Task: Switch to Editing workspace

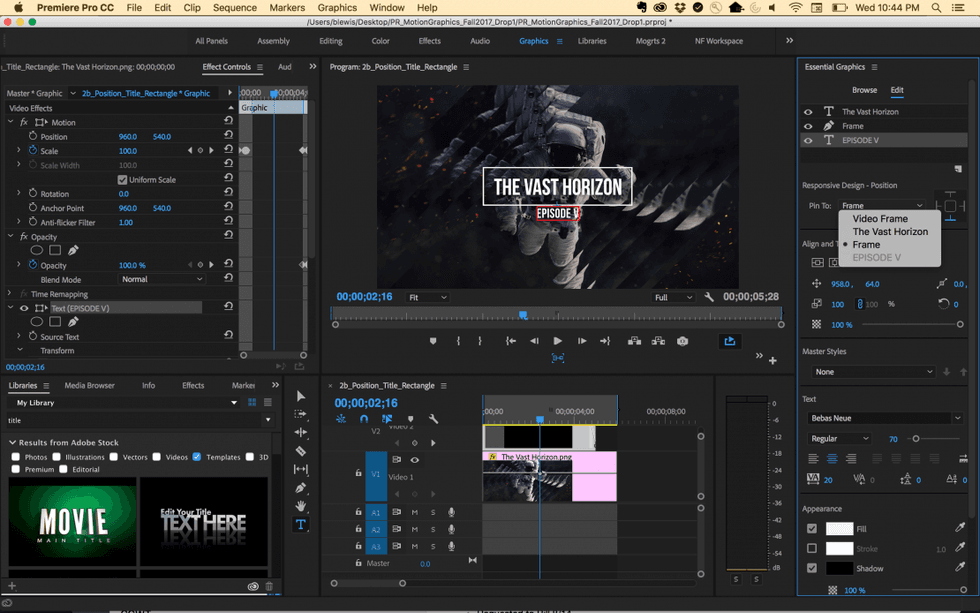Action: [x=331, y=41]
